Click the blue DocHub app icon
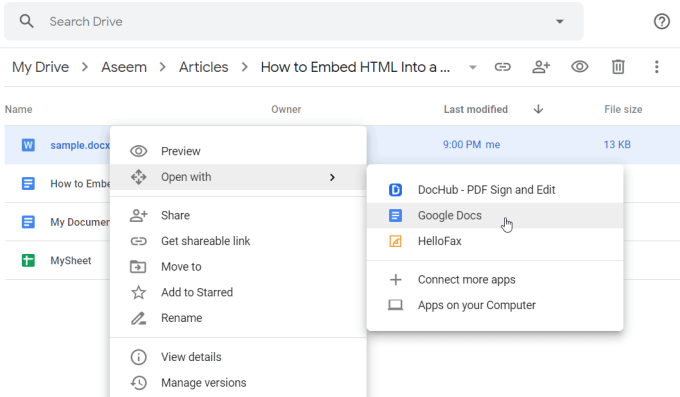 coord(395,190)
